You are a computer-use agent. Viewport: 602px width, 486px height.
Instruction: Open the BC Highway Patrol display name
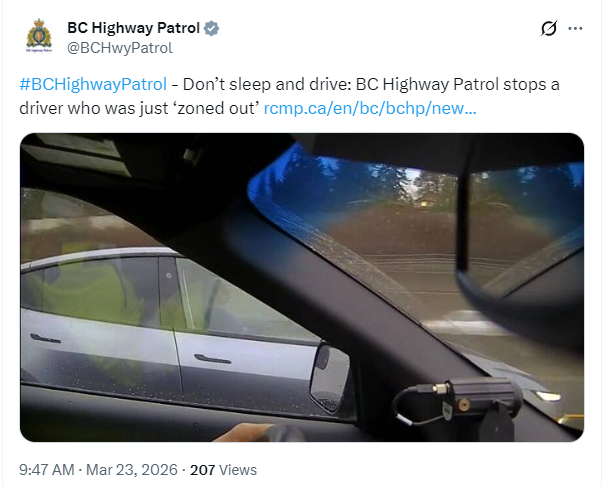coord(133,28)
